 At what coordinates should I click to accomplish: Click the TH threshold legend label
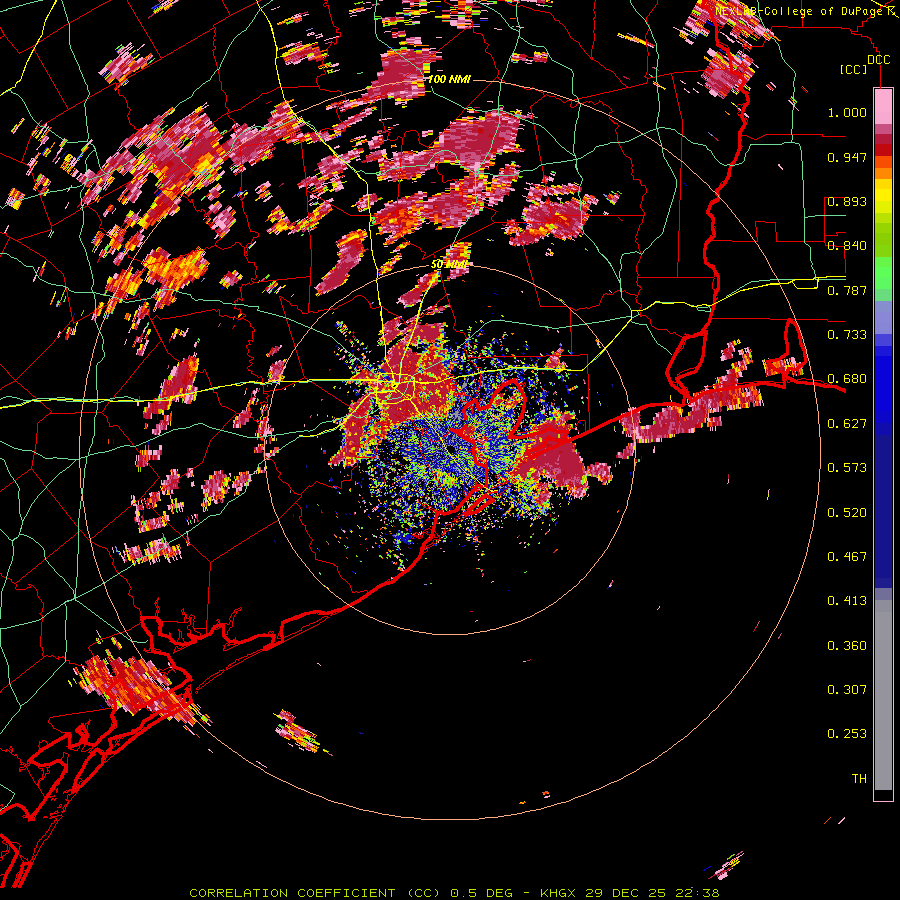pos(859,779)
